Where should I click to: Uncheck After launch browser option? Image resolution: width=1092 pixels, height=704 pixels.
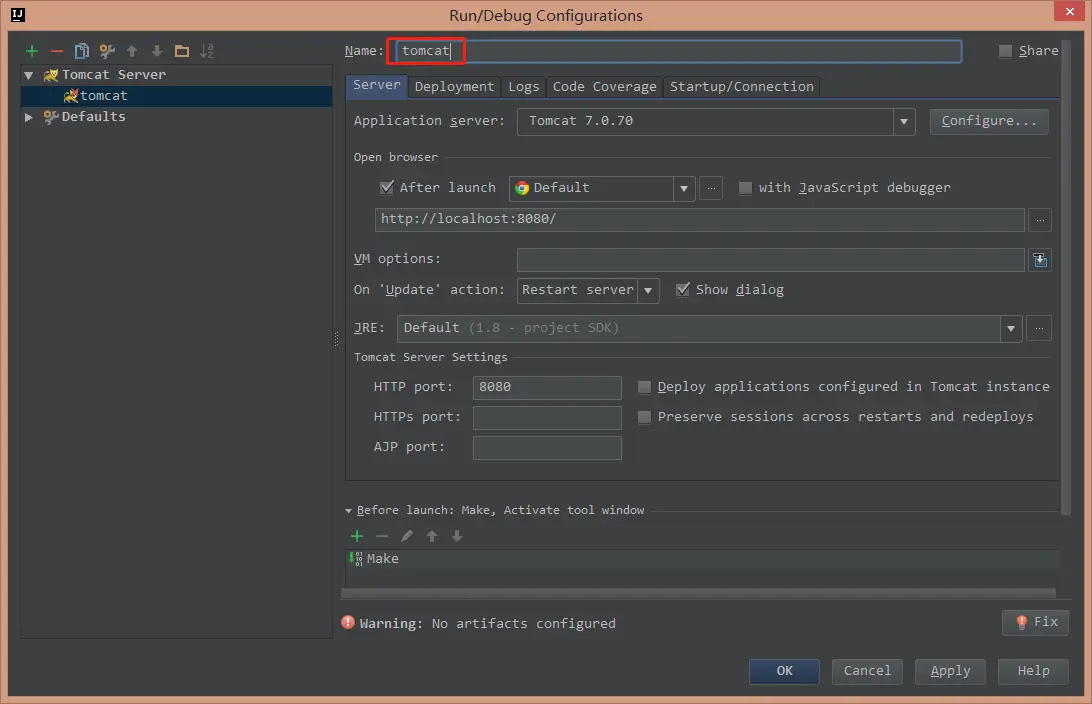pyautogui.click(x=387, y=187)
